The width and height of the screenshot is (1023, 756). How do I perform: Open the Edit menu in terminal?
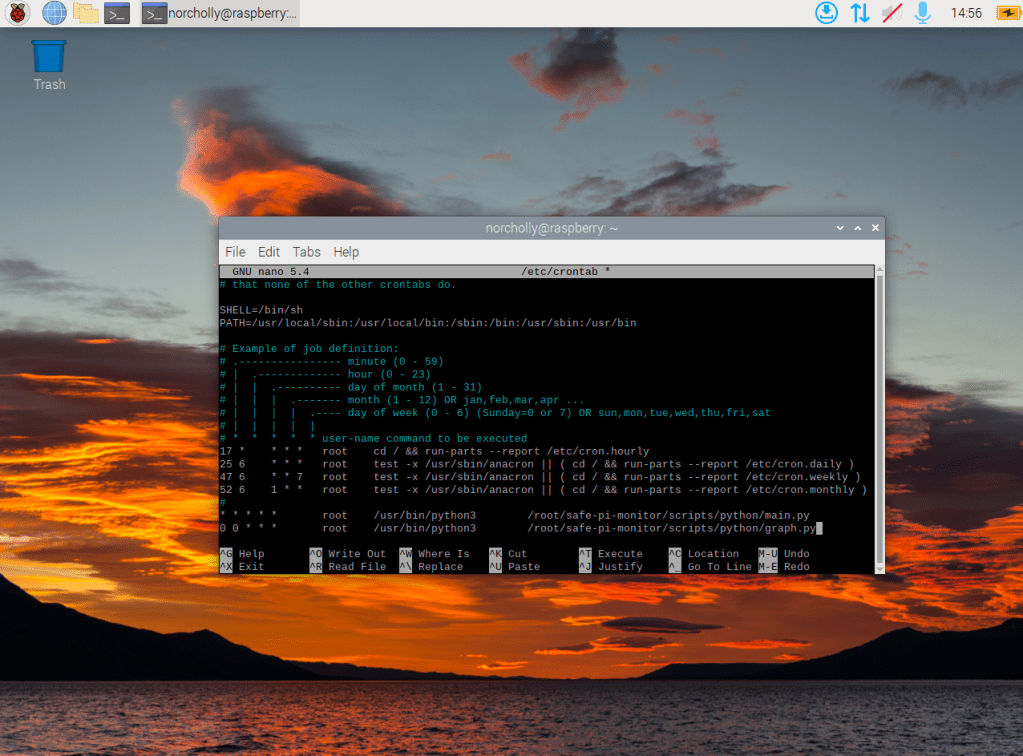point(269,252)
